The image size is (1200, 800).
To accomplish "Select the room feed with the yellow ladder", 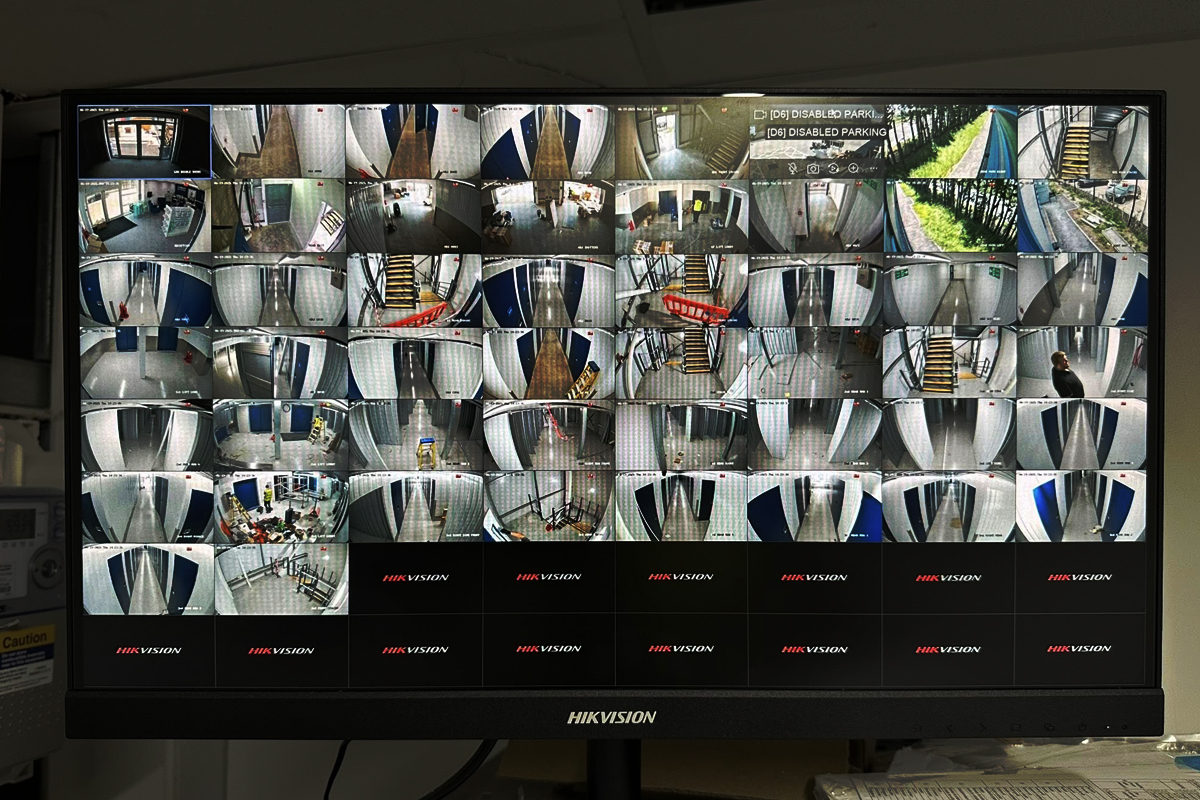I will 280,435.
